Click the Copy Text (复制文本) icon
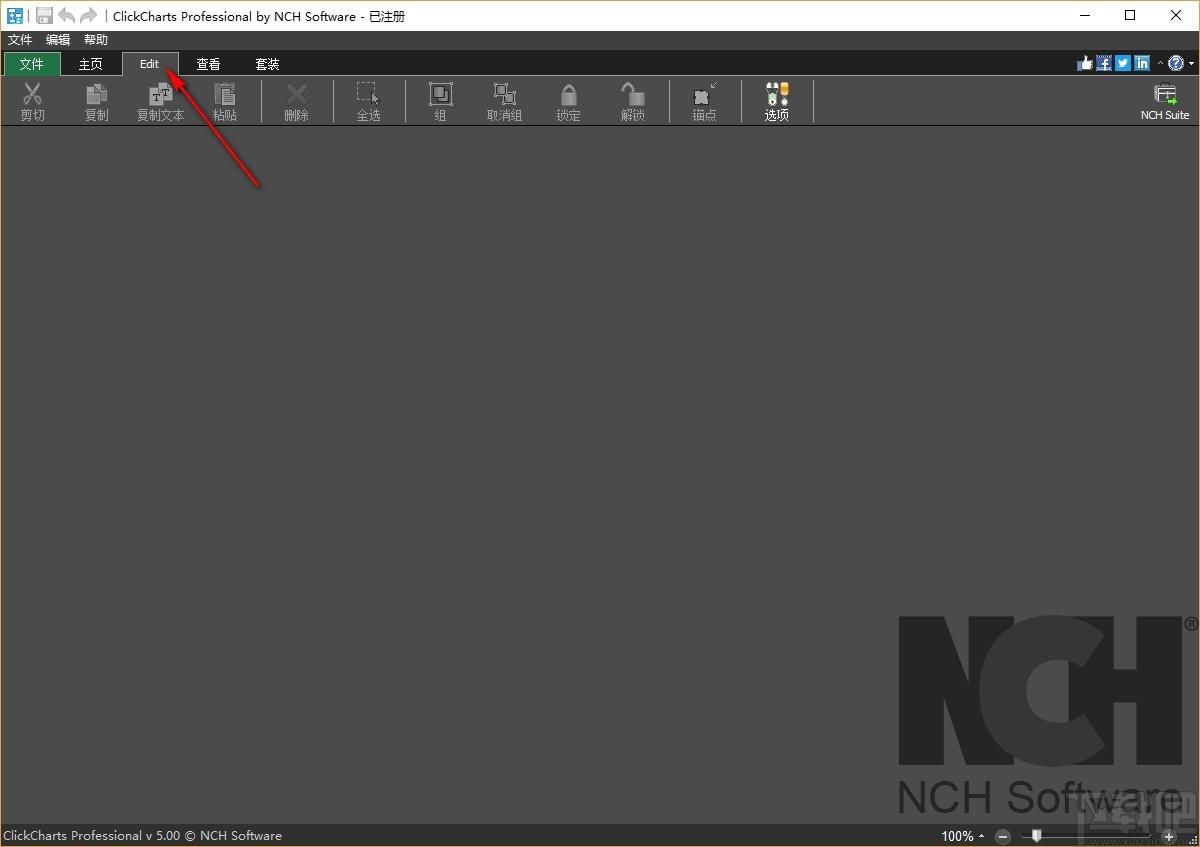Image resolution: width=1200 pixels, height=847 pixels. click(161, 95)
